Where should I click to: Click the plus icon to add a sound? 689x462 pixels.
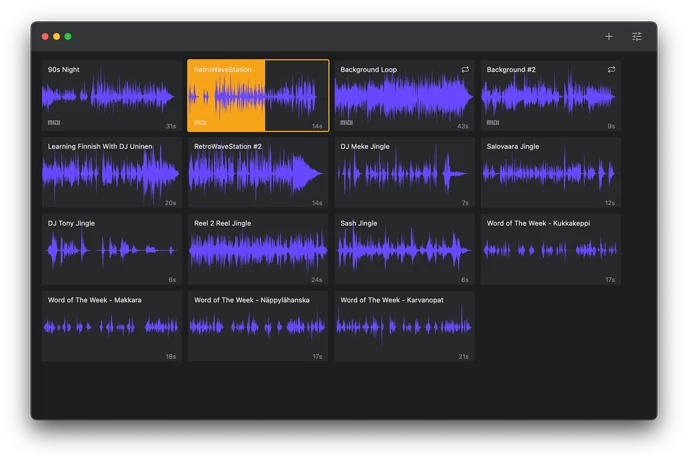pos(609,36)
